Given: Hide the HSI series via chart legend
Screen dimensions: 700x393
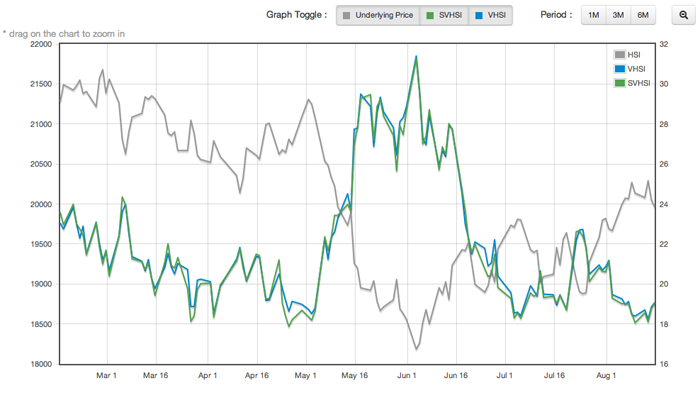Looking at the screenshot, I should pos(627,54).
